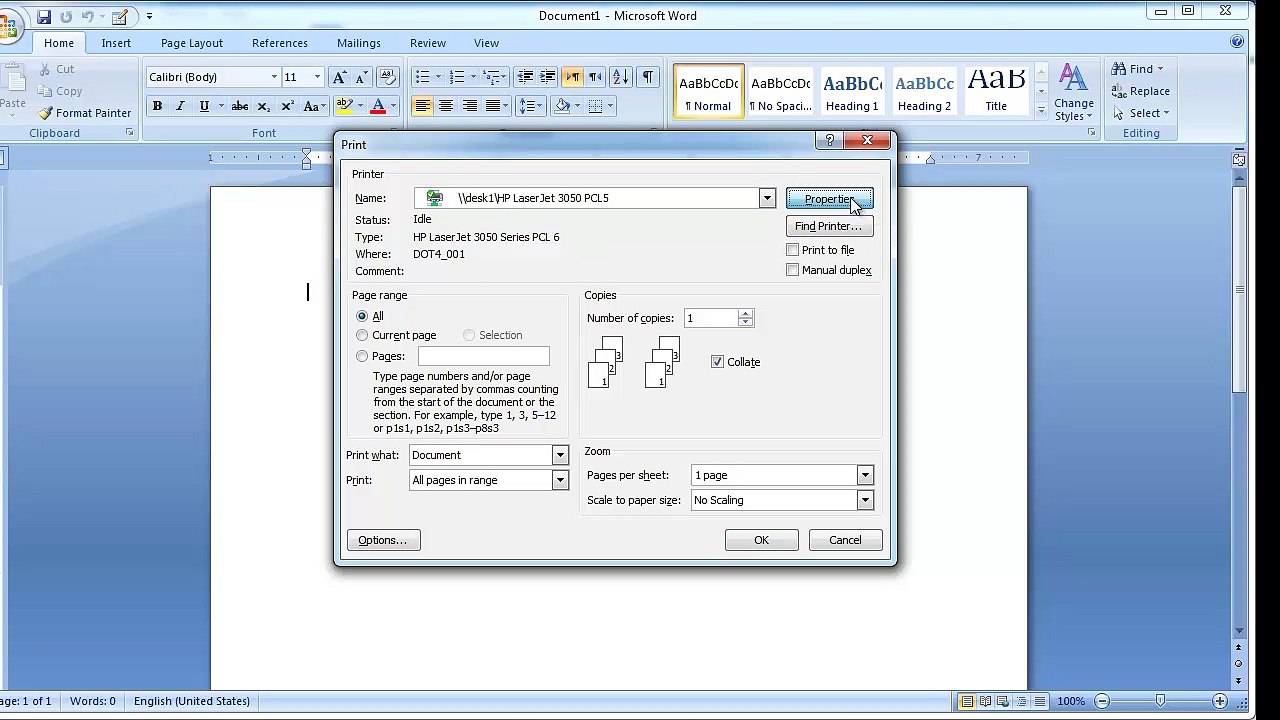Click the Help question mark in Print dialog
Screen dimensions: 1280x720
pos(829,141)
